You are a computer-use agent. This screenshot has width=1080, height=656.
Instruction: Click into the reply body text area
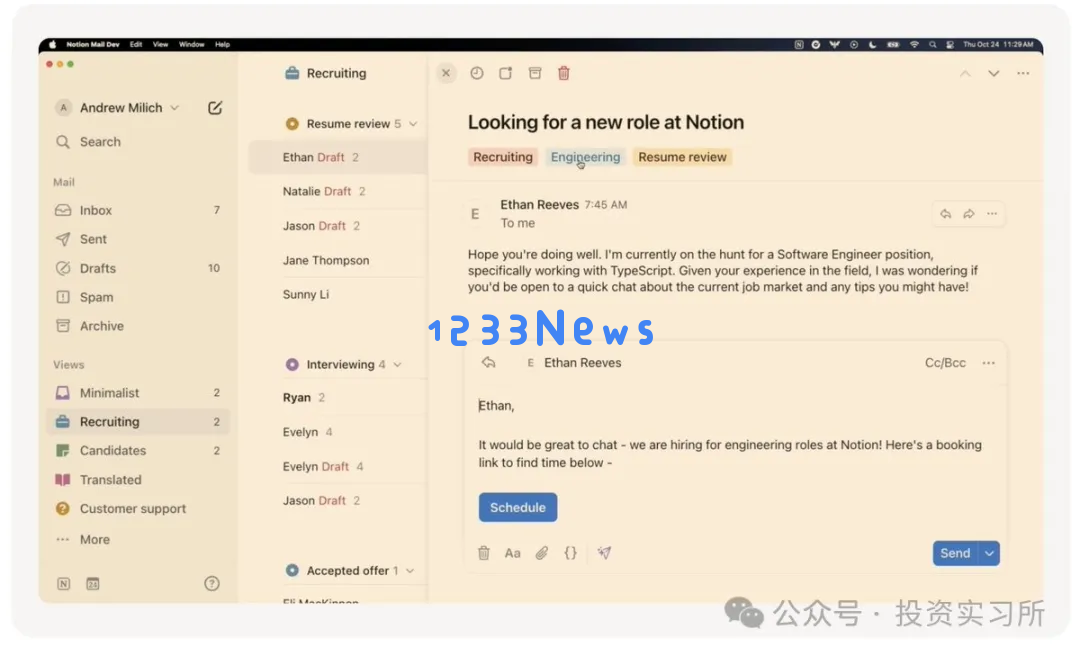(734, 434)
